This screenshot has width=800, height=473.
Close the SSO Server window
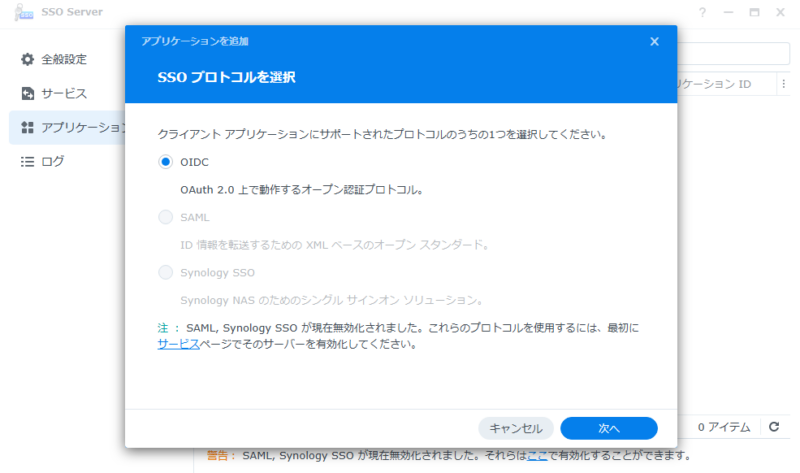tap(780, 12)
